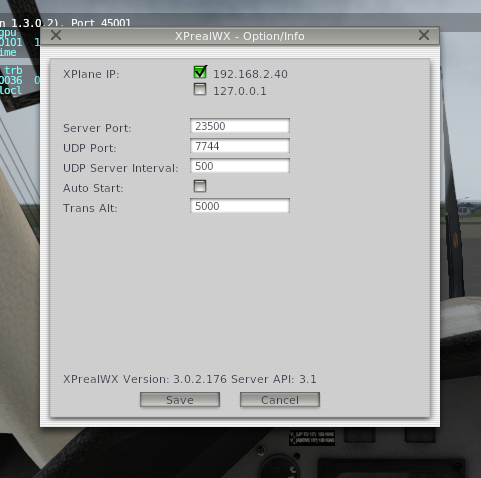Close the Option/Info window with the right X
The width and height of the screenshot is (481, 478).
(x=424, y=35)
